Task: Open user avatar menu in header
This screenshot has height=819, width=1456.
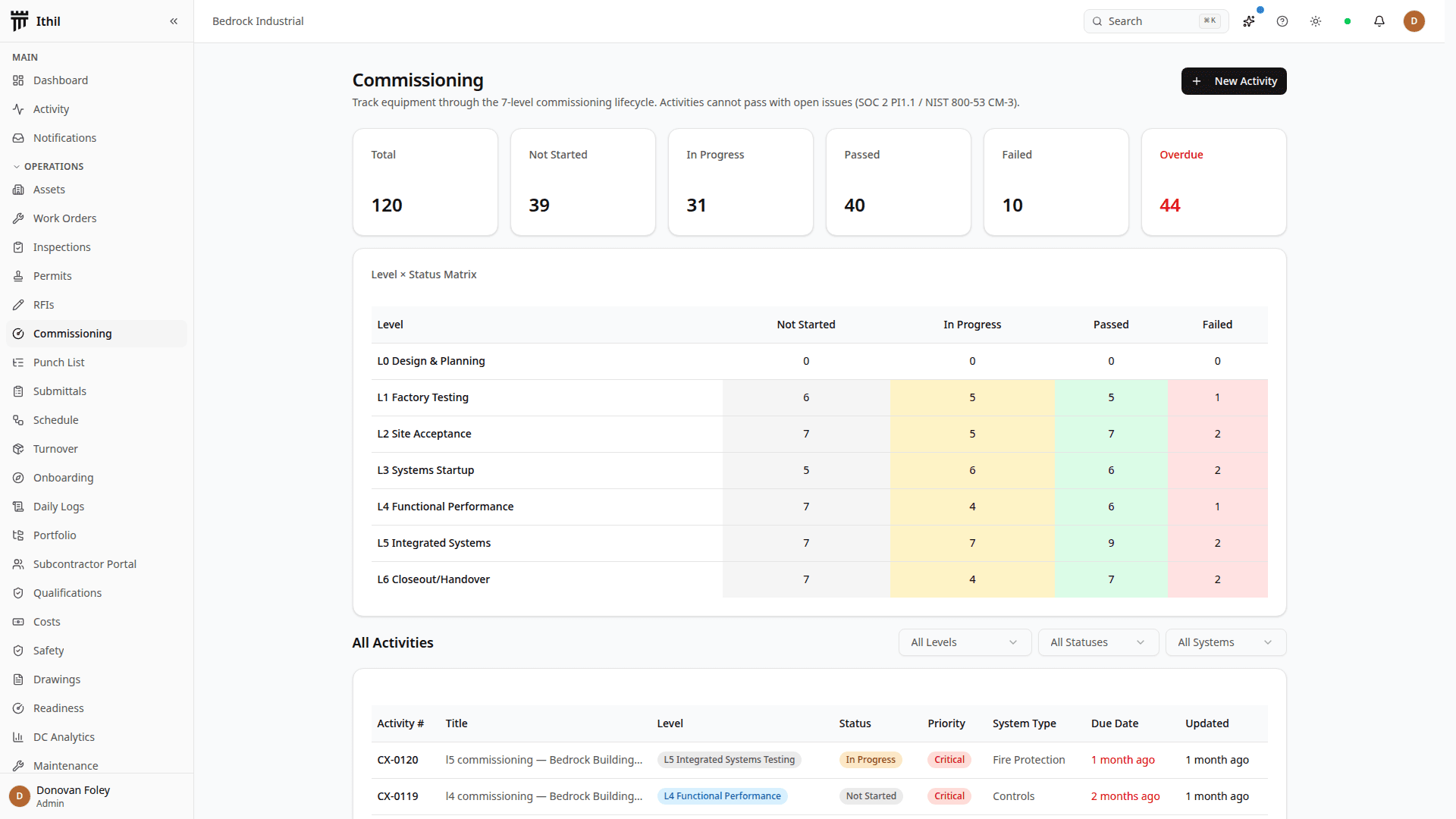Action: click(x=1414, y=21)
